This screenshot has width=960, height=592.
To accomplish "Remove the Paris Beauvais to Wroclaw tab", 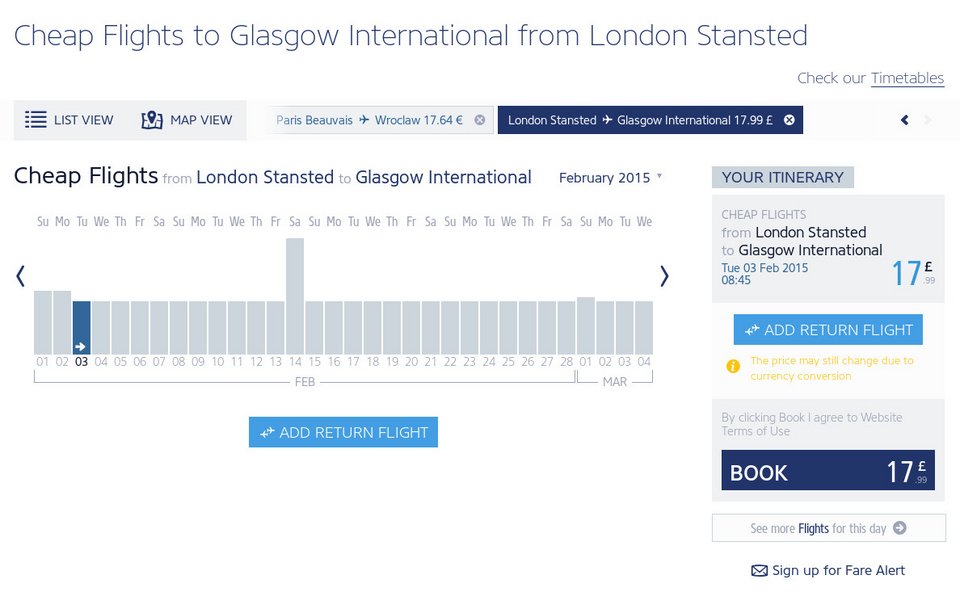I will (479, 120).
